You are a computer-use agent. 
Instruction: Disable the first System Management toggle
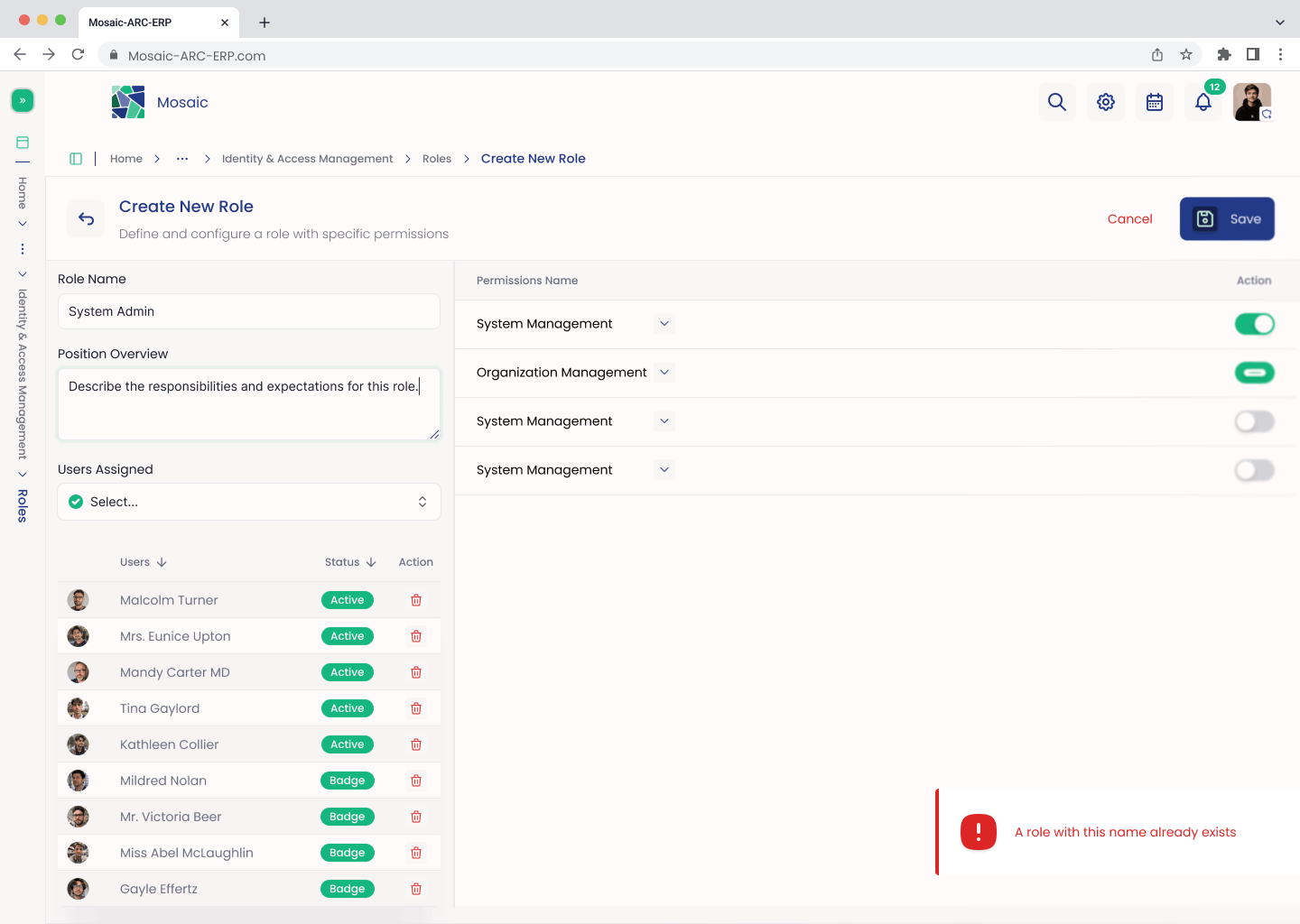[x=1255, y=324]
